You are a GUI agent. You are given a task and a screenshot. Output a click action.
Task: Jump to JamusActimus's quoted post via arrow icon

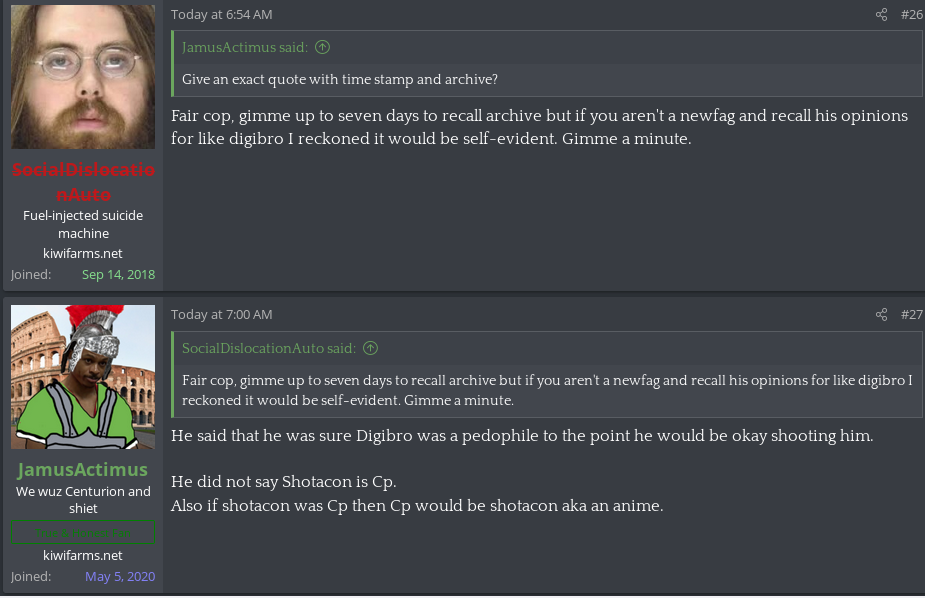pyautogui.click(x=323, y=48)
